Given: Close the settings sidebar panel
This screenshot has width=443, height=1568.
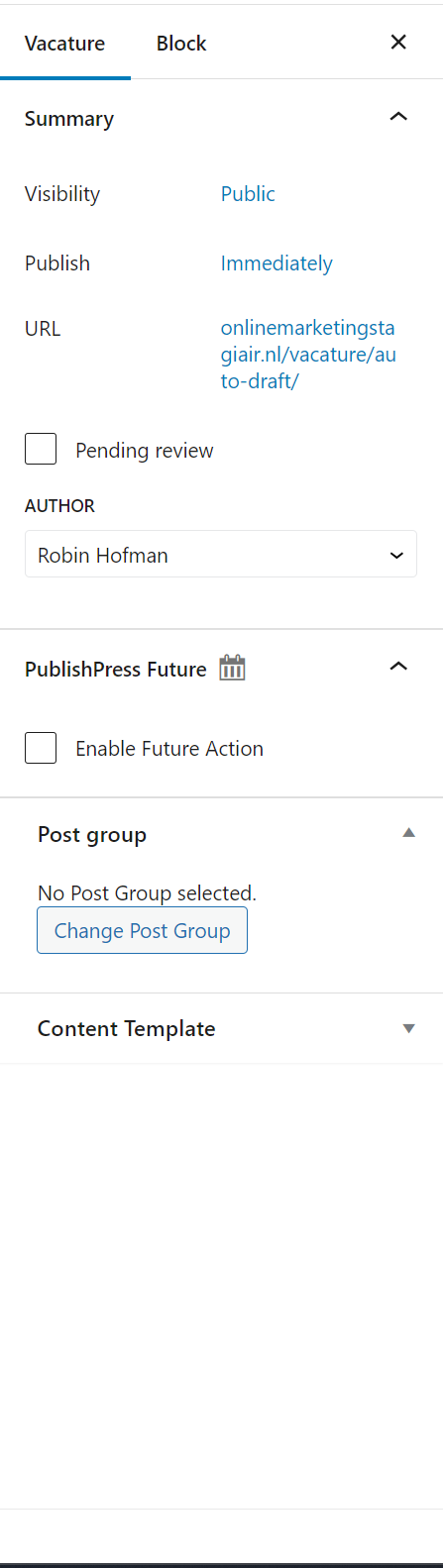Looking at the screenshot, I should pos(398,42).
